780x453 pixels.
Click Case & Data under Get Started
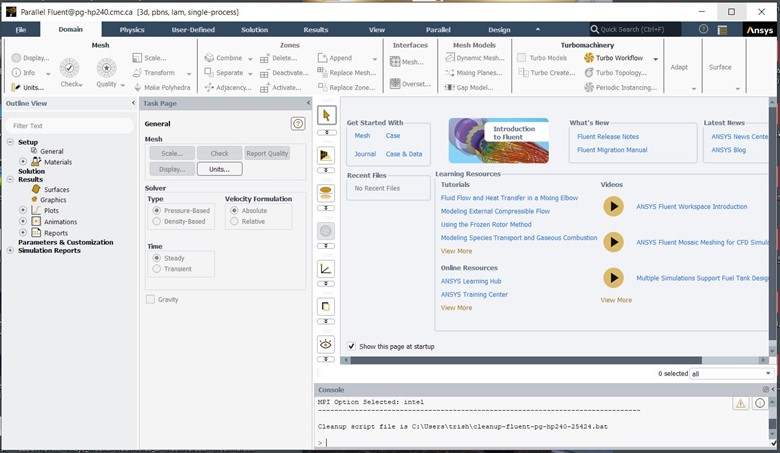[404, 154]
